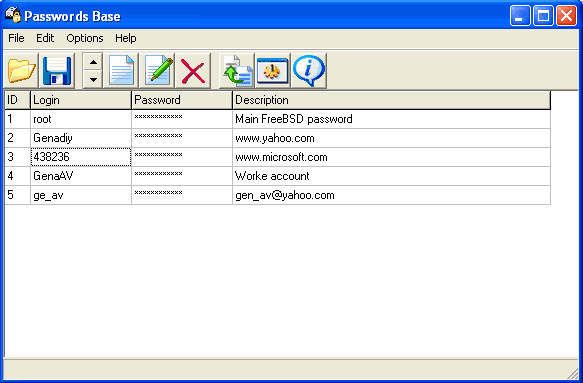Viewport: 583px width, 383px height.
Task: Move the selected record down
Action: [x=93, y=80]
